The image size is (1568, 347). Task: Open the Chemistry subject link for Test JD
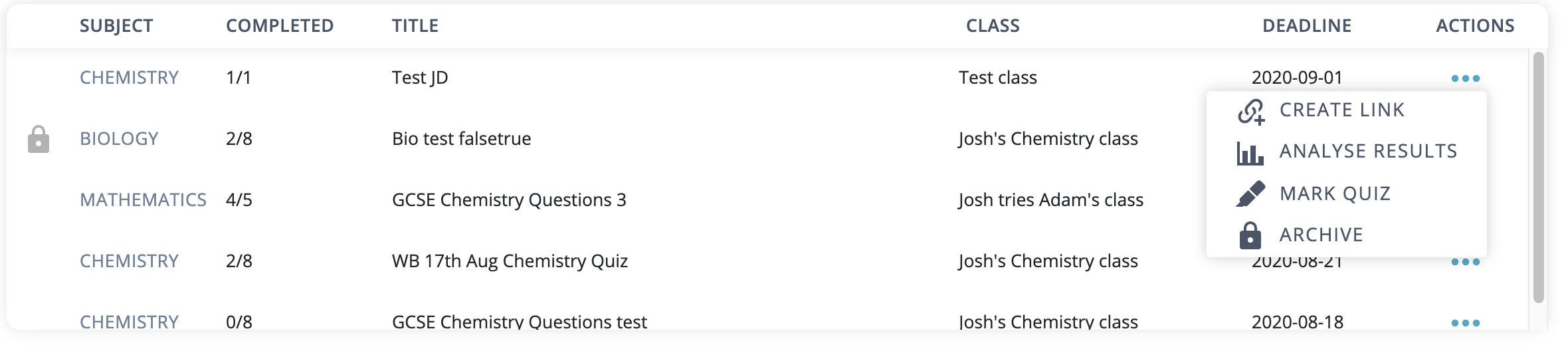click(129, 78)
